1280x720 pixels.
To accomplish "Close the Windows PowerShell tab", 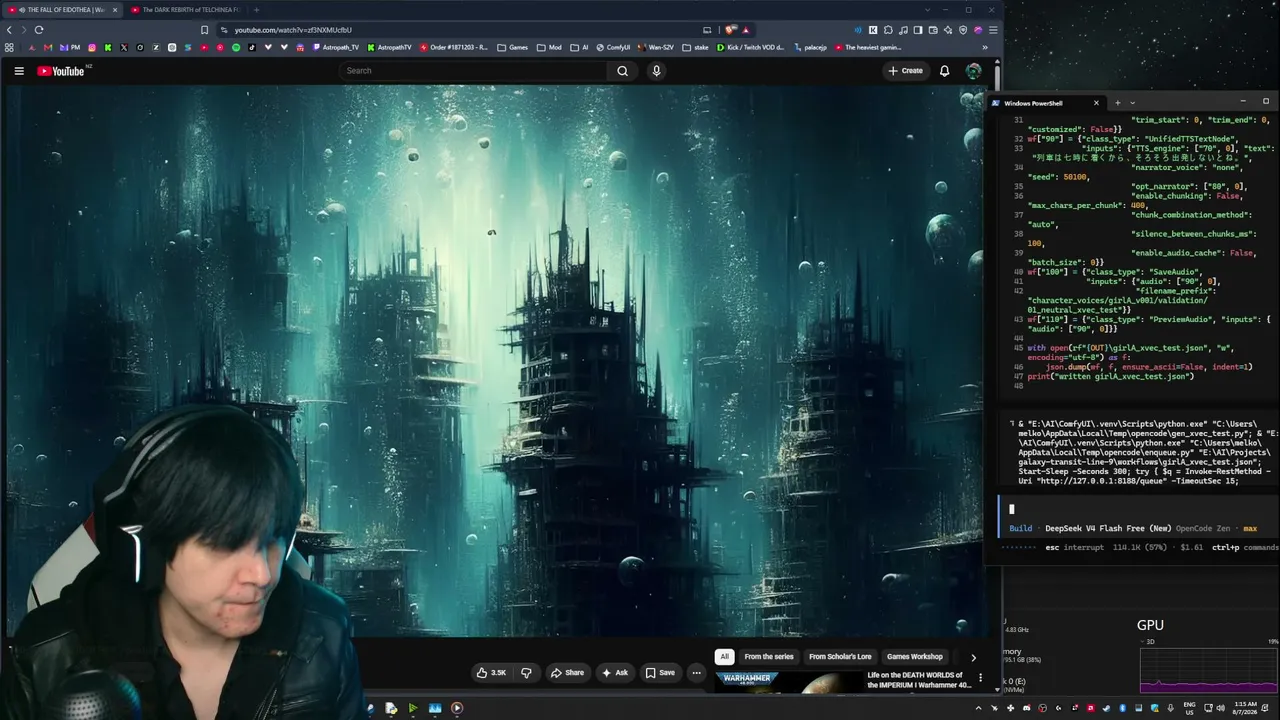I will pyautogui.click(x=1096, y=103).
